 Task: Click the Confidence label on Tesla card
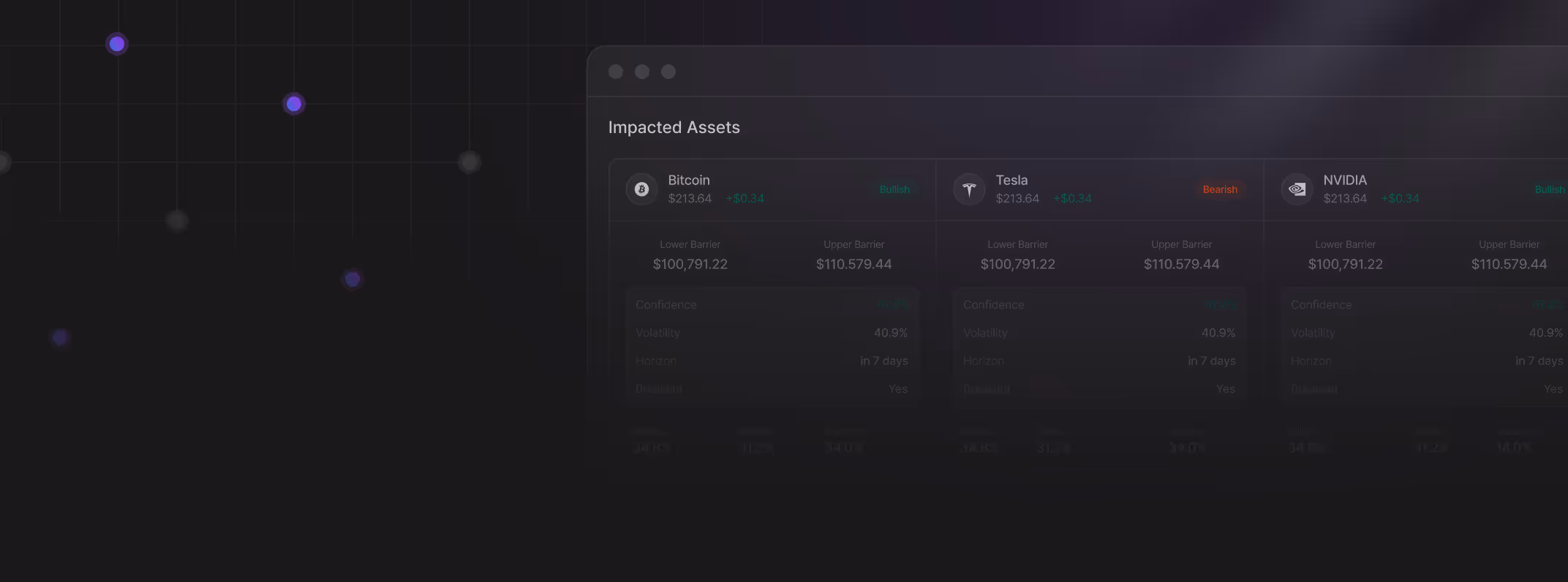(994, 304)
